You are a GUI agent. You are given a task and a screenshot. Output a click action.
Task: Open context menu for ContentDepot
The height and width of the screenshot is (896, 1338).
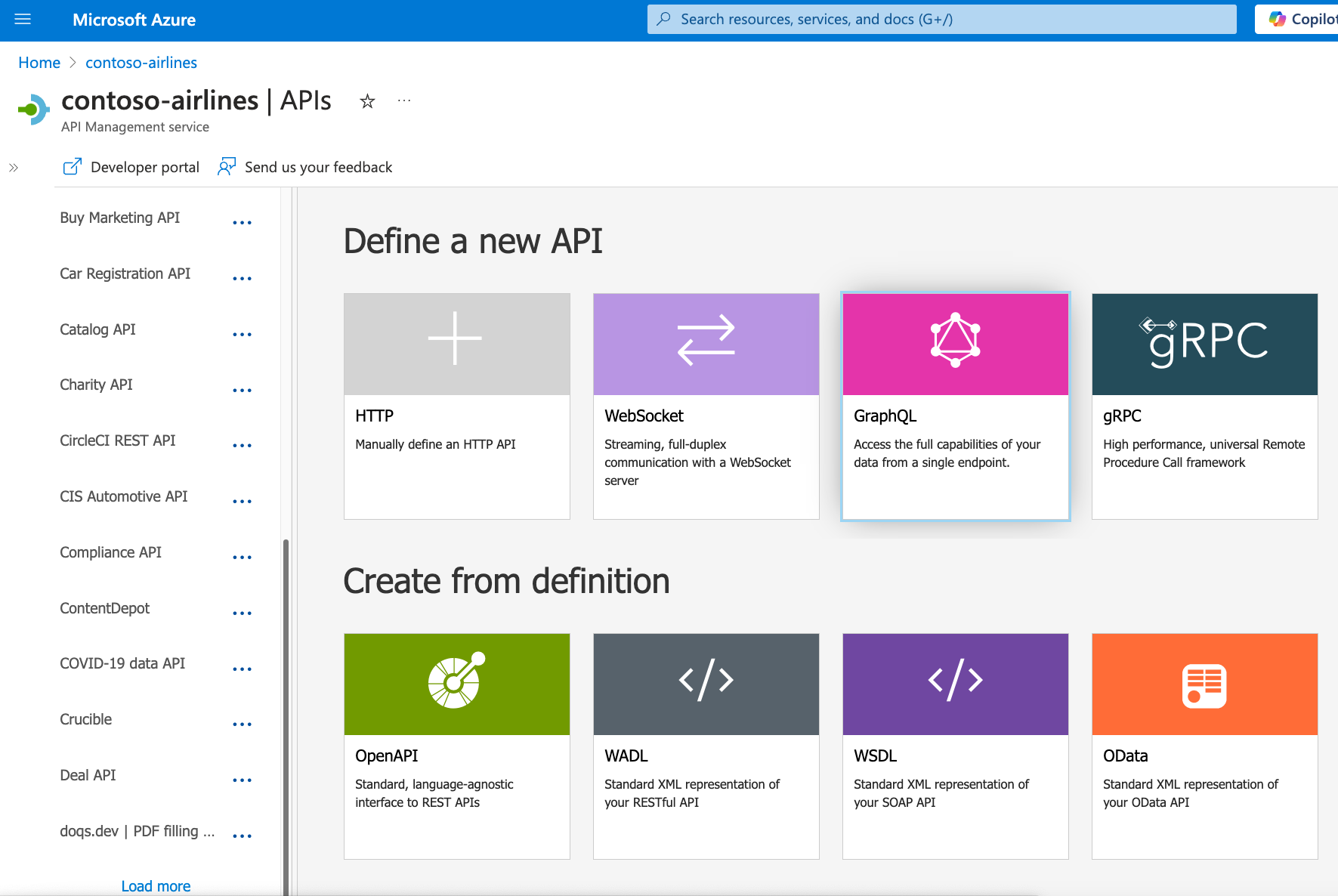point(242,613)
